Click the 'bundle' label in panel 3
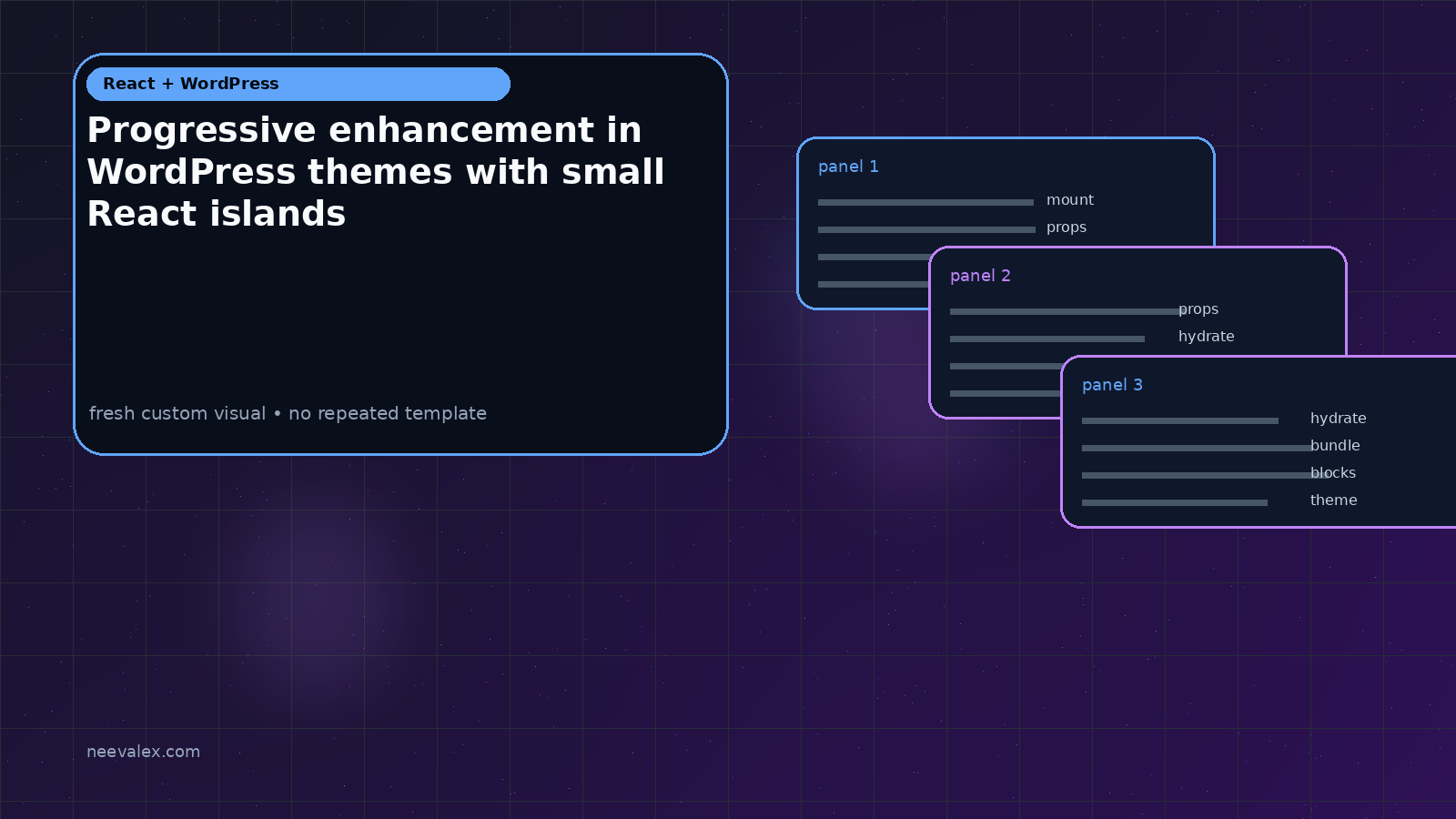The height and width of the screenshot is (819, 1456). pos(1335,446)
